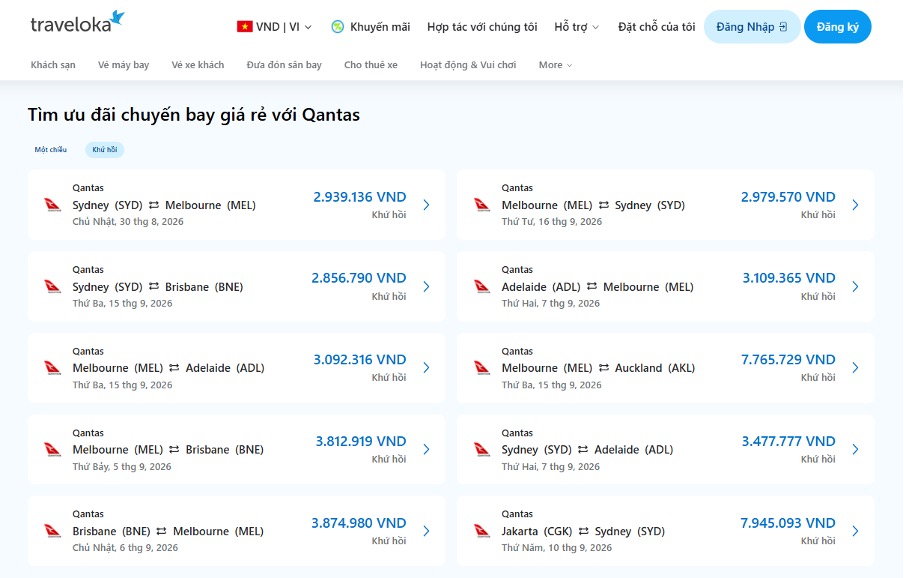Click Qantas logo on Melbourne–Brisbane card

(52, 449)
